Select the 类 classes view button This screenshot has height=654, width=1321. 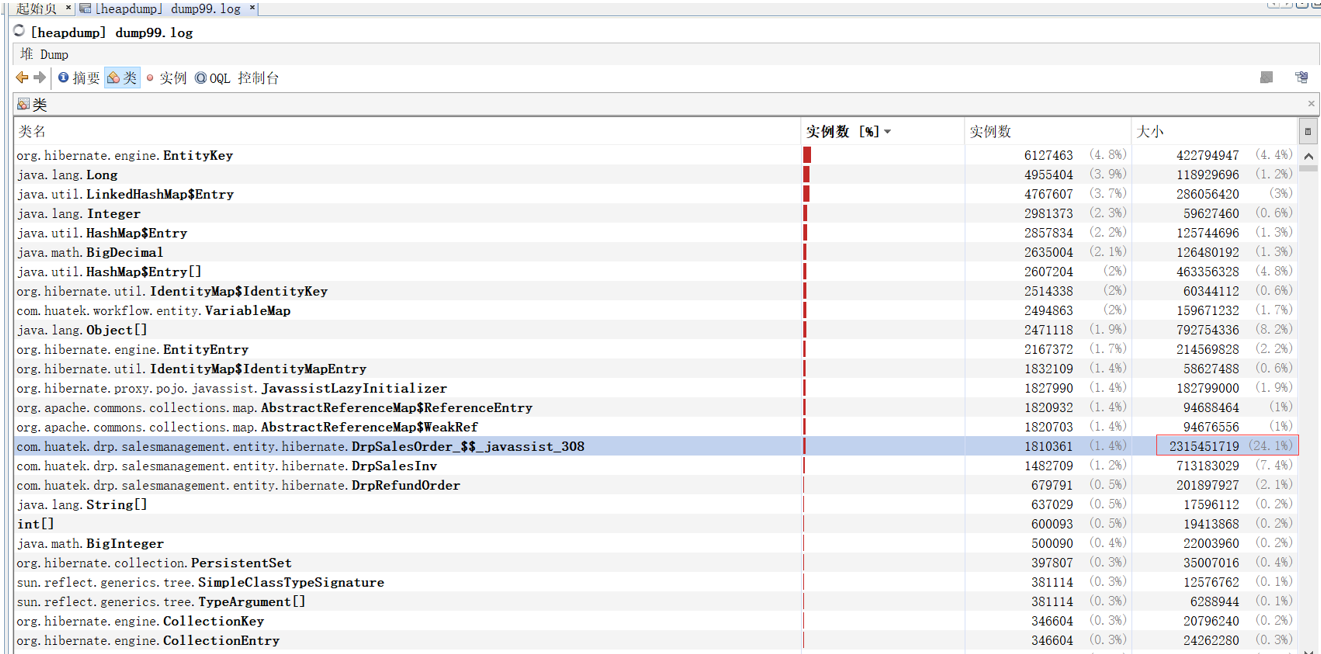click(x=122, y=78)
